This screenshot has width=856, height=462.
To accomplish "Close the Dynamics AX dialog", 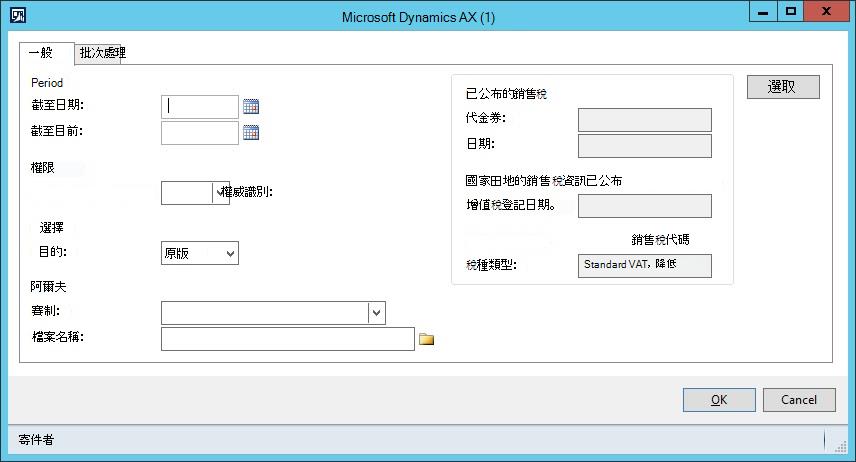I will [x=826, y=12].
